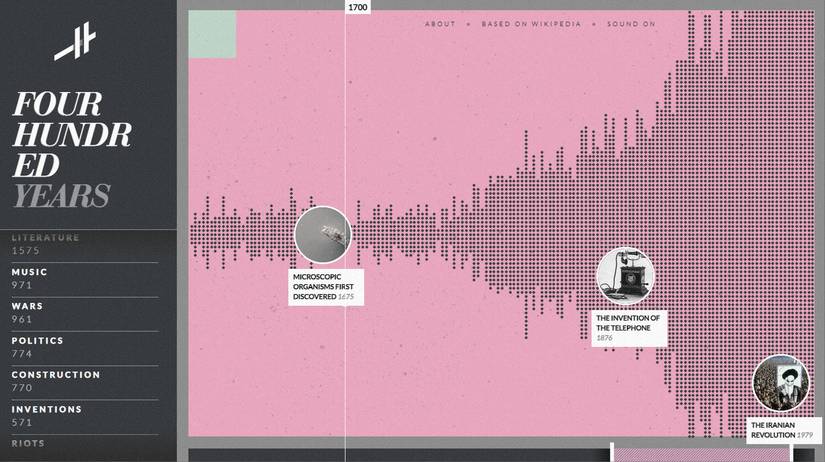Click the pink timeline range scrubber at the bottom
The width and height of the screenshot is (825, 462).
[x=702, y=455]
